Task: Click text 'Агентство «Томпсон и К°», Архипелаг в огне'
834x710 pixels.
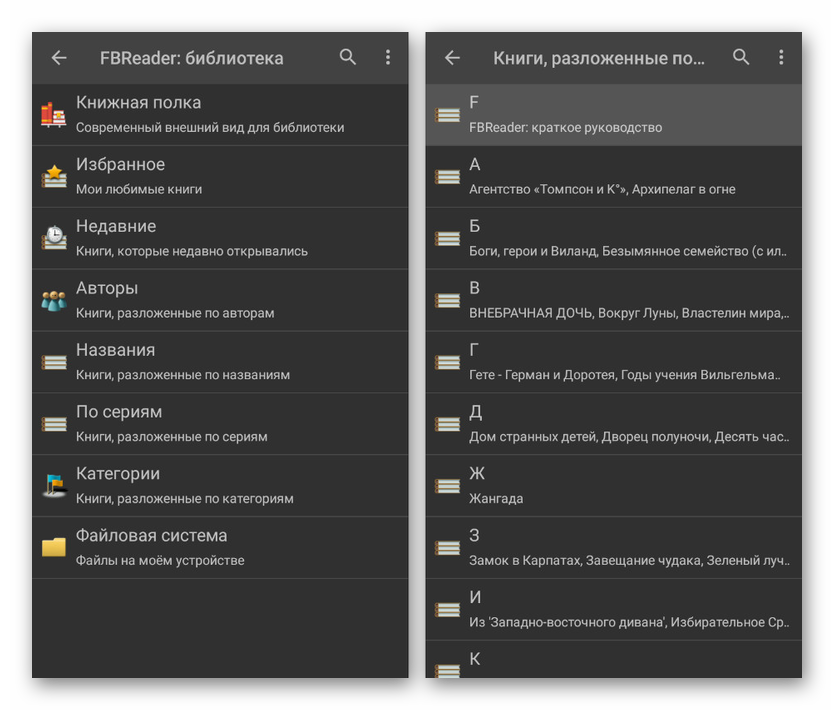Action: tap(602, 189)
